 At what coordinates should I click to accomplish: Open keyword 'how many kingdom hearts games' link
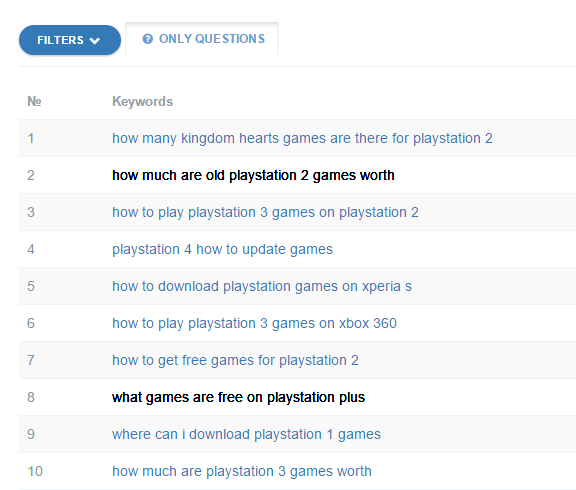(x=302, y=138)
